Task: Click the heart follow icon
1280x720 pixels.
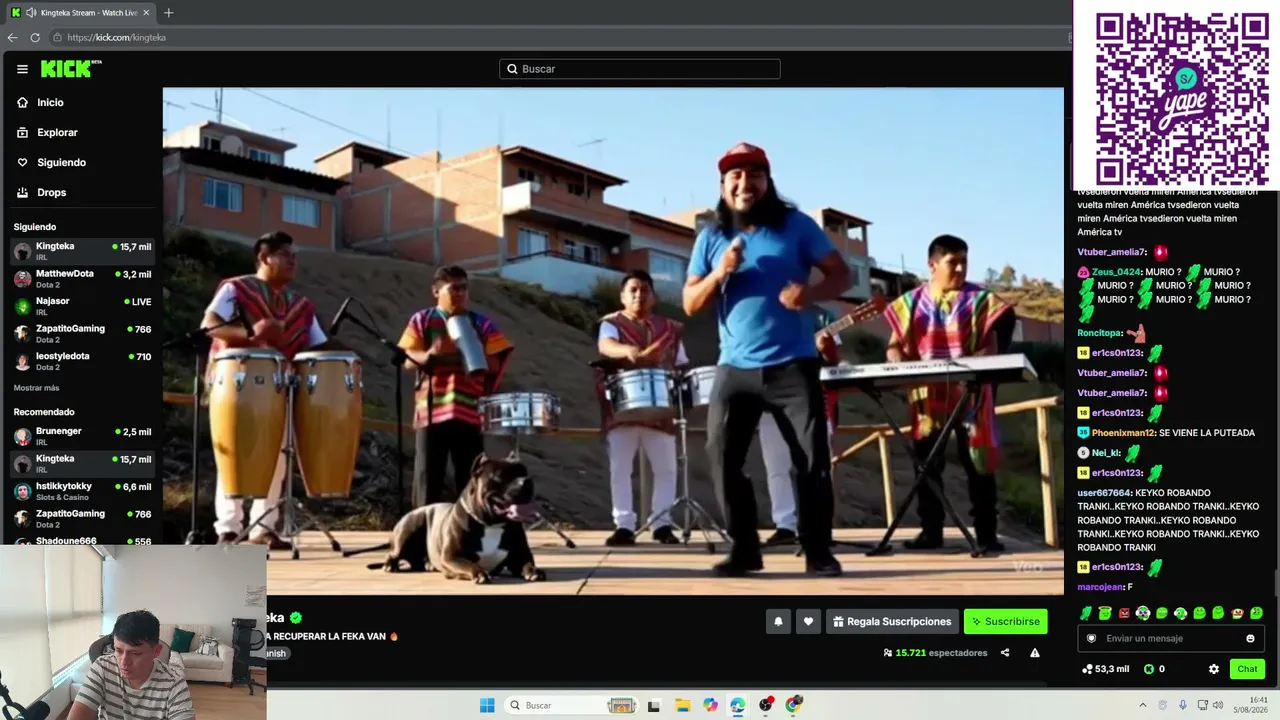Action: tap(808, 621)
